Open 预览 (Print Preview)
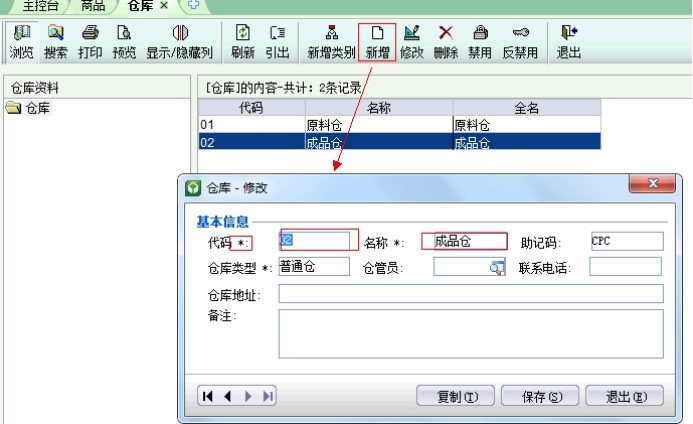The height and width of the screenshot is (424, 693). pyautogui.click(x=124, y=42)
